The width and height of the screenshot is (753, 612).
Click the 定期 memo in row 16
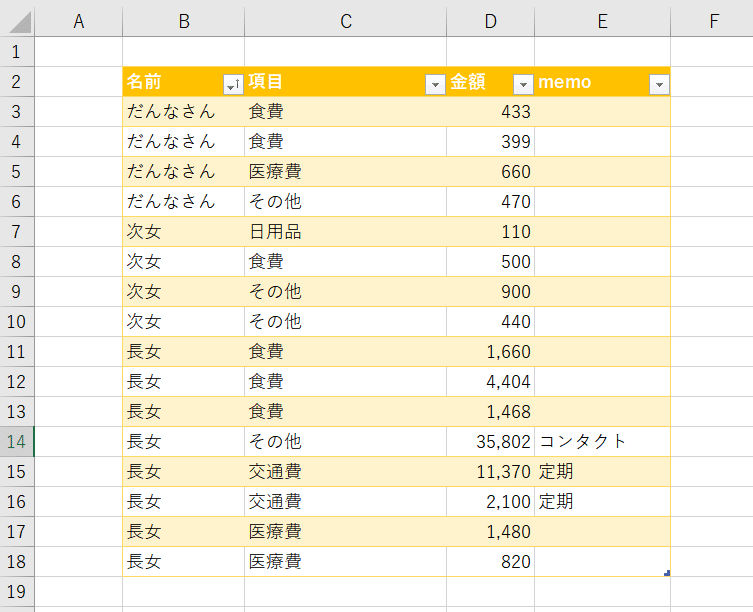point(603,502)
